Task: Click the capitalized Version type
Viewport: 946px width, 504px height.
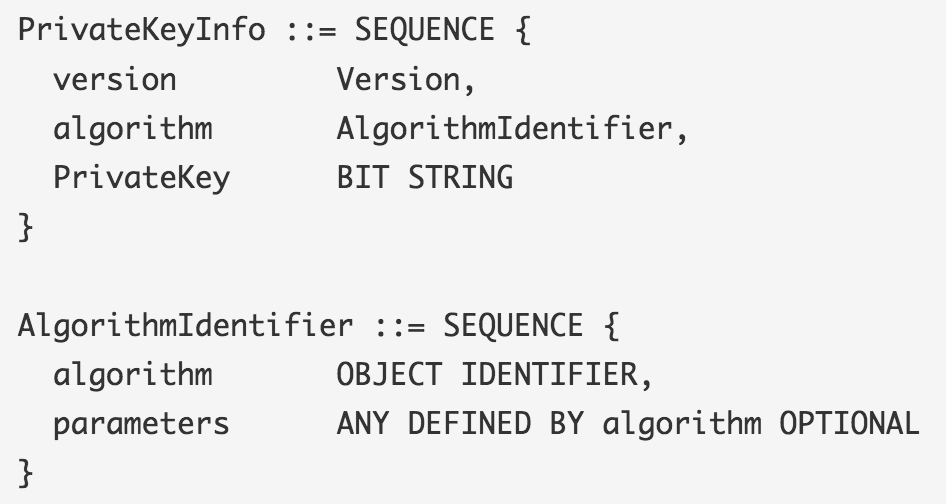Action: (398, 79)
